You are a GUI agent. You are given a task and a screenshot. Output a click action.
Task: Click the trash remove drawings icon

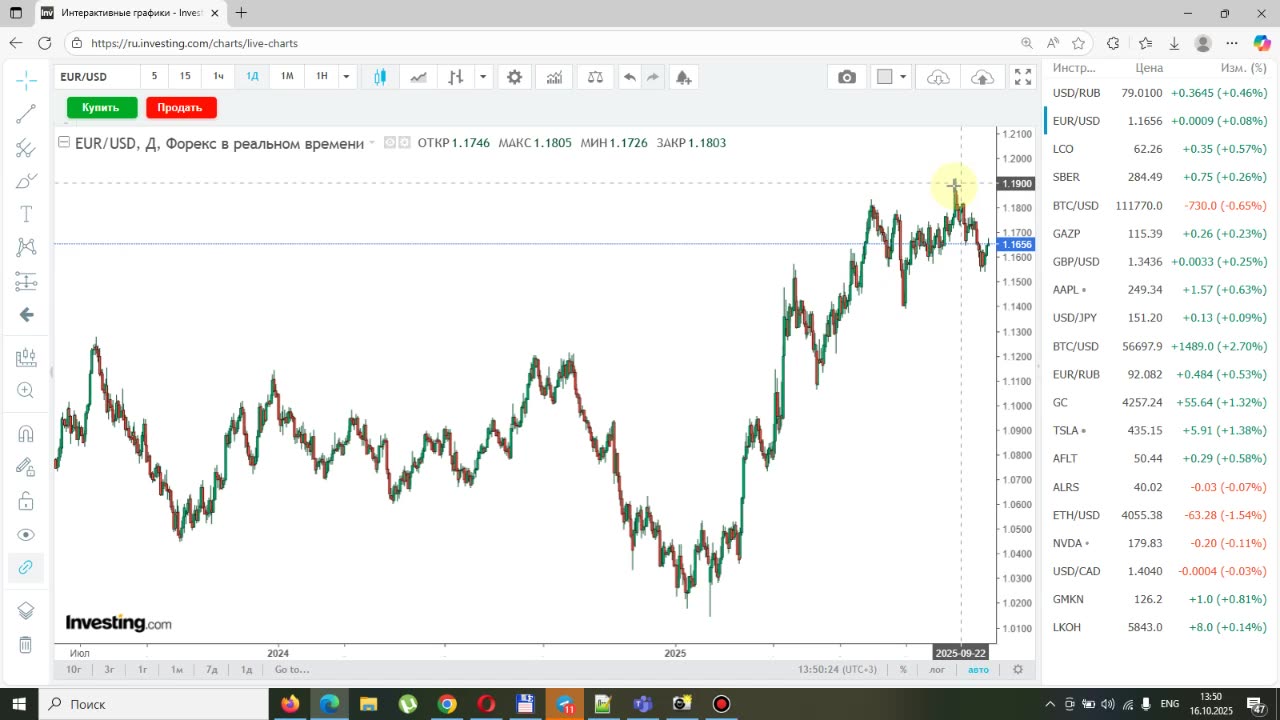tap(26, 644)
